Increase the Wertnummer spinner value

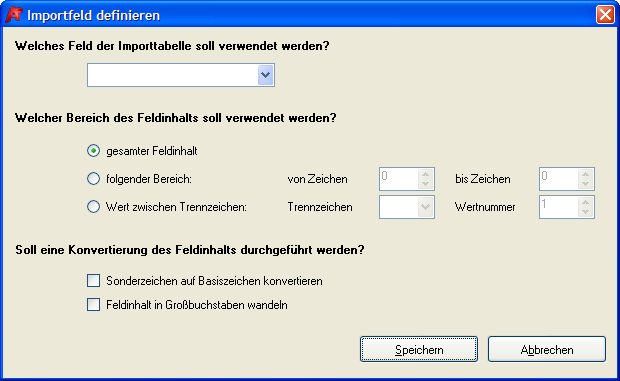click(586, 202)
